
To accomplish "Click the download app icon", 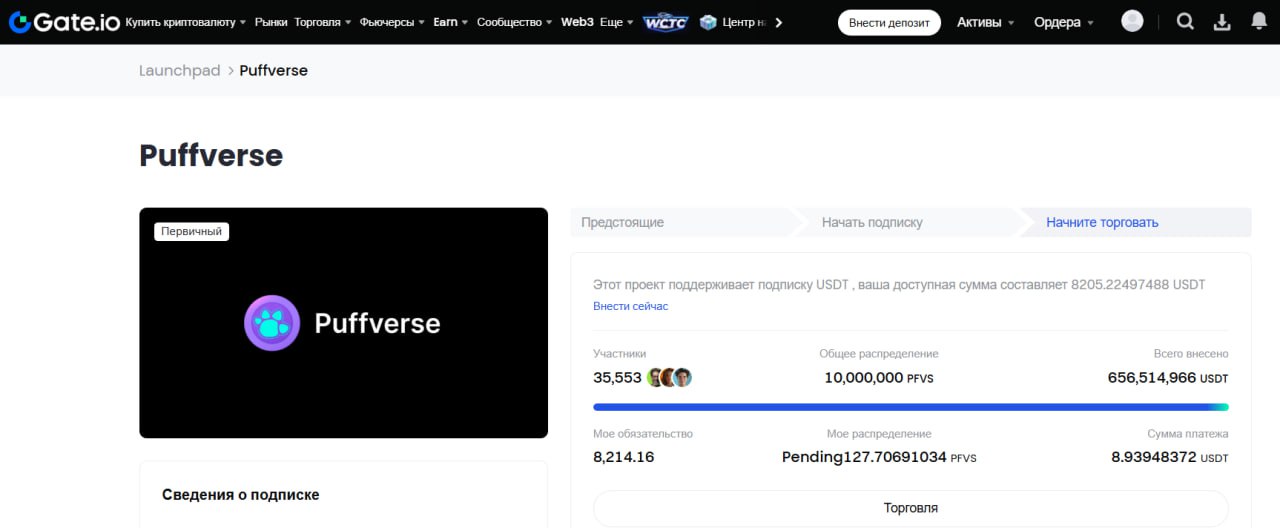I will 1222,22.
